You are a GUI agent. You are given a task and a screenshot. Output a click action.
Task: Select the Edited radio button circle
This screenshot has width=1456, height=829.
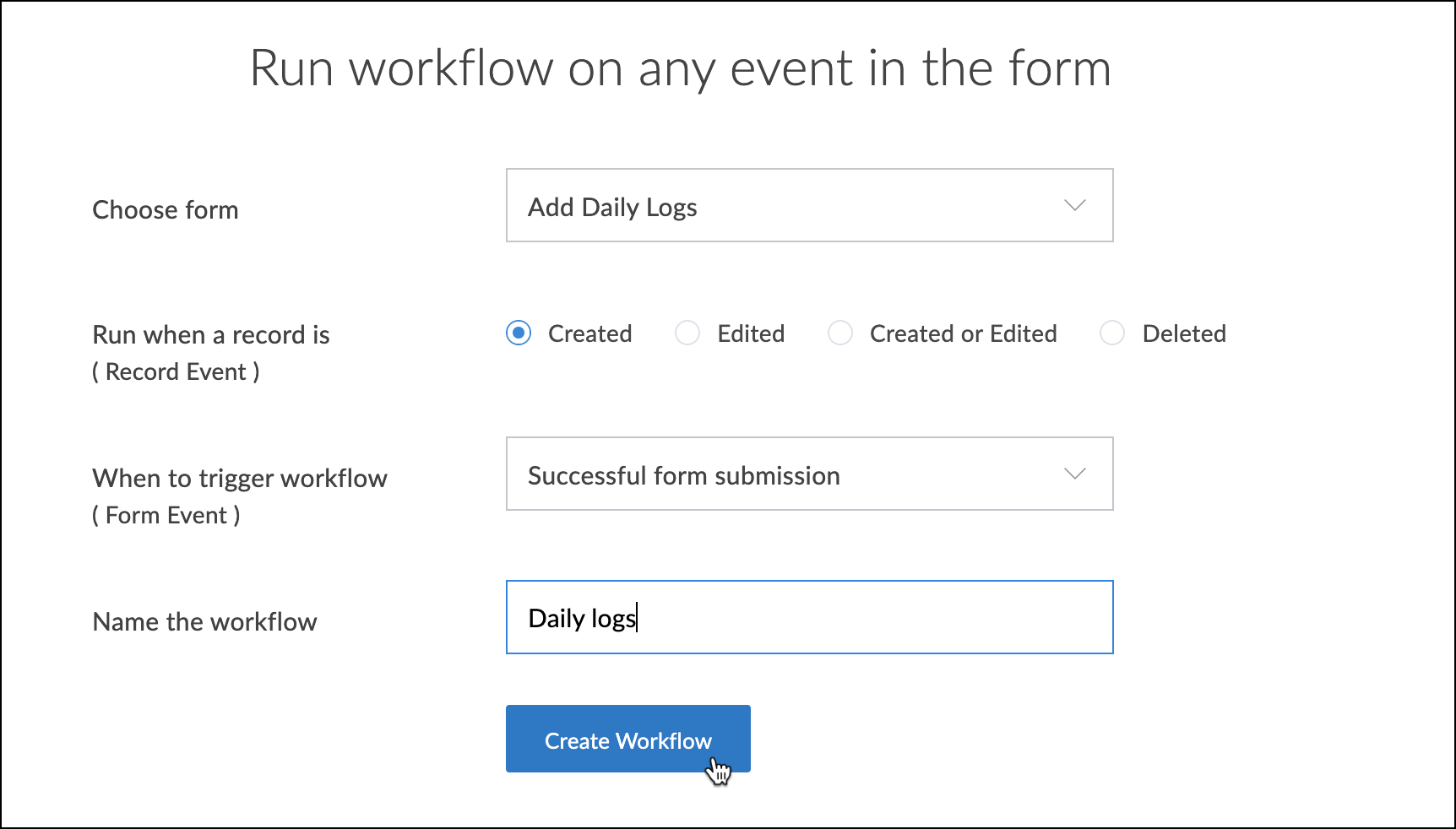click(687, 333)
